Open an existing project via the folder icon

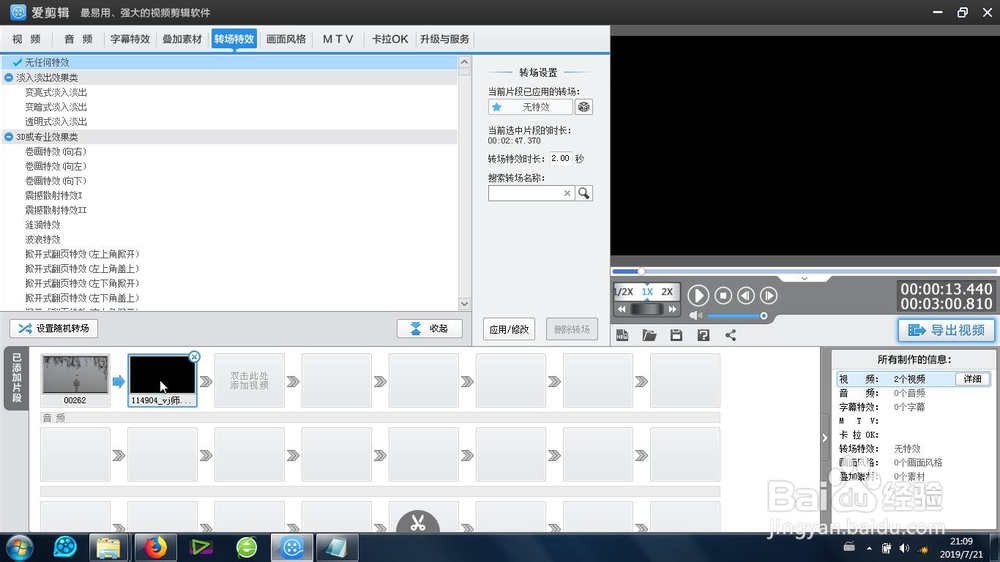[649, 336]
